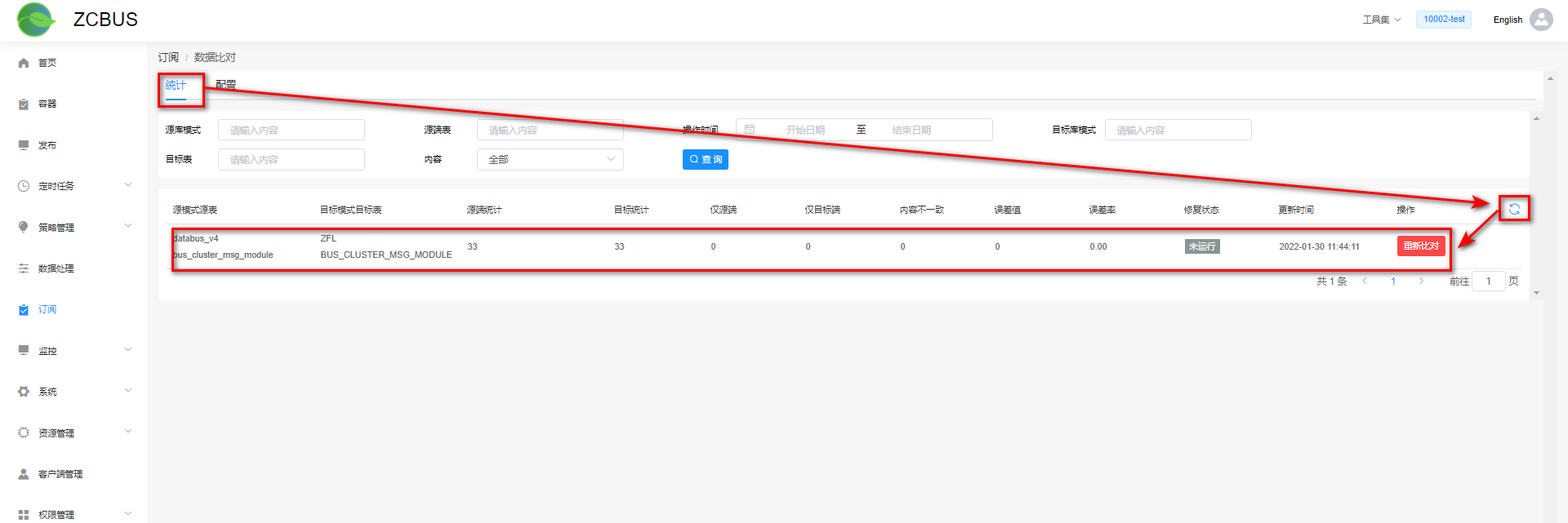1568x523 pixels.
Task: Switch to the 配置 configuration tab
Action: (x=225, y=85)
